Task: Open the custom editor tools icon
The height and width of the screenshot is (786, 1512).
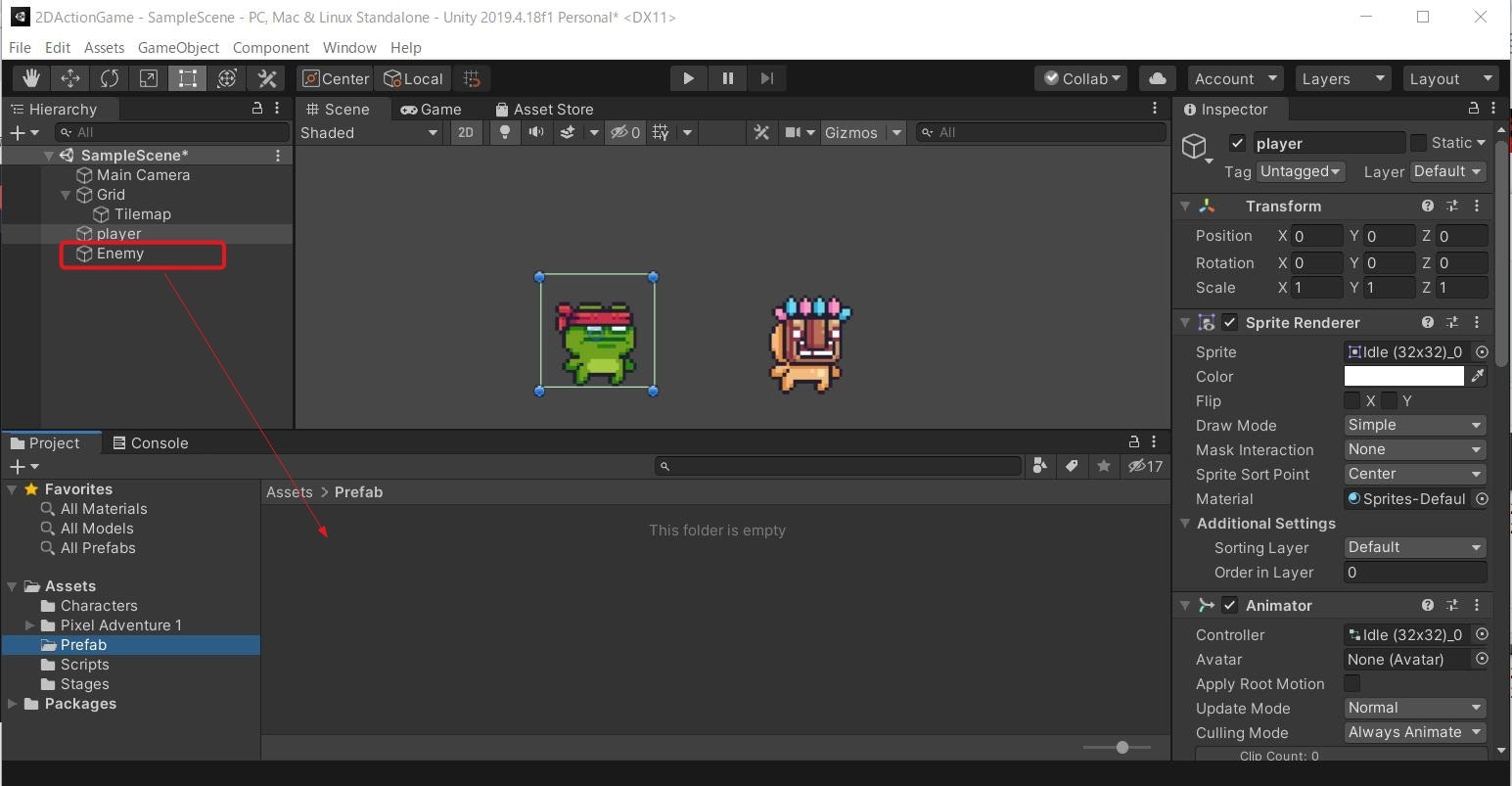Action: [x=266, y=78]
